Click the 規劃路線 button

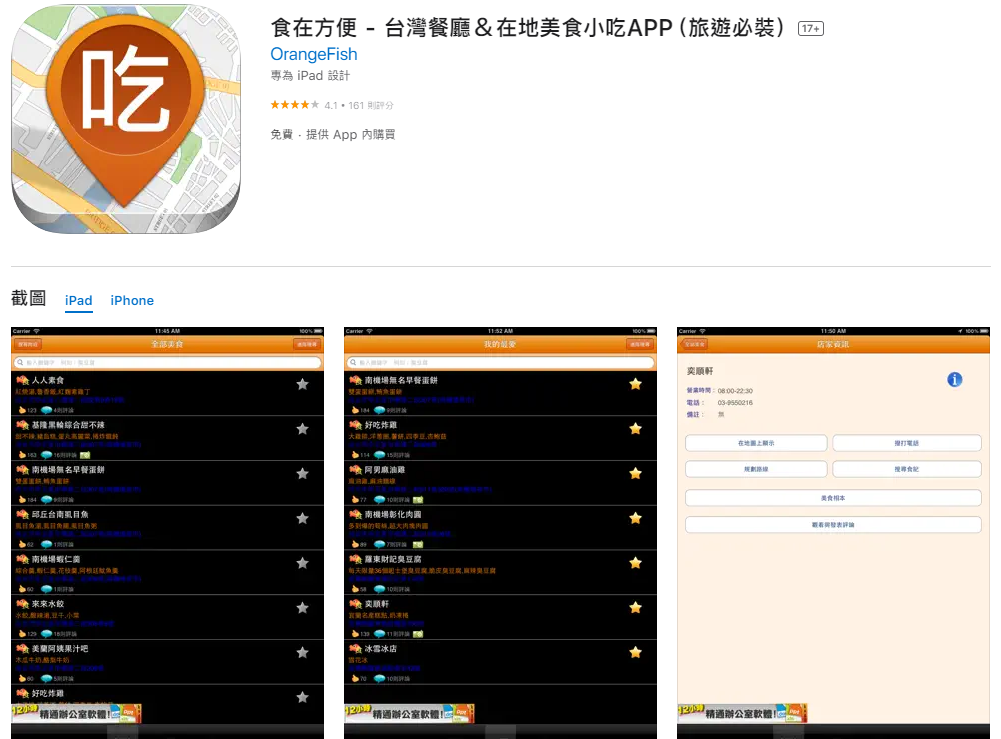coord(756,469)
